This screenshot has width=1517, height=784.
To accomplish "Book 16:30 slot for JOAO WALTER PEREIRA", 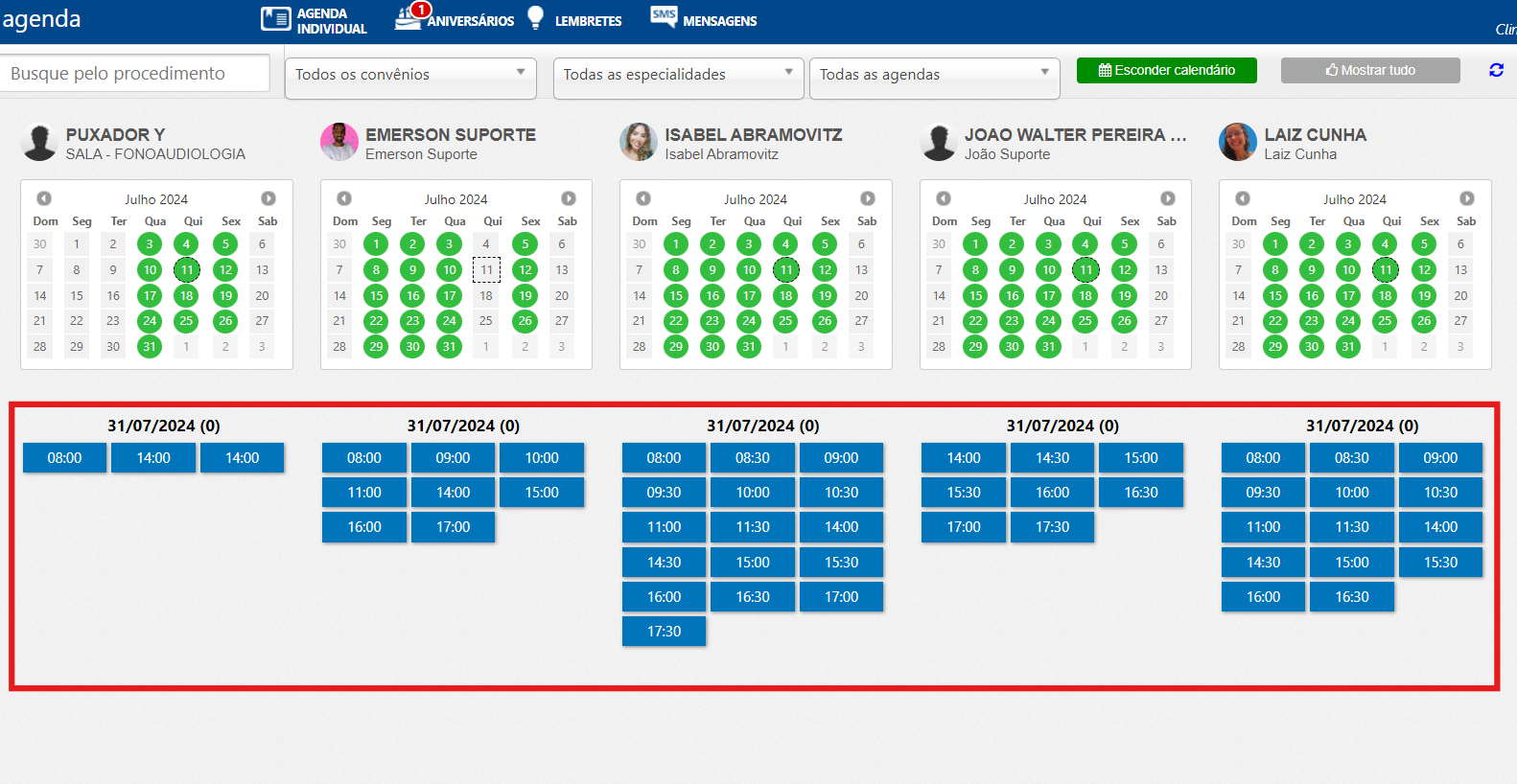I will 1141,493.
